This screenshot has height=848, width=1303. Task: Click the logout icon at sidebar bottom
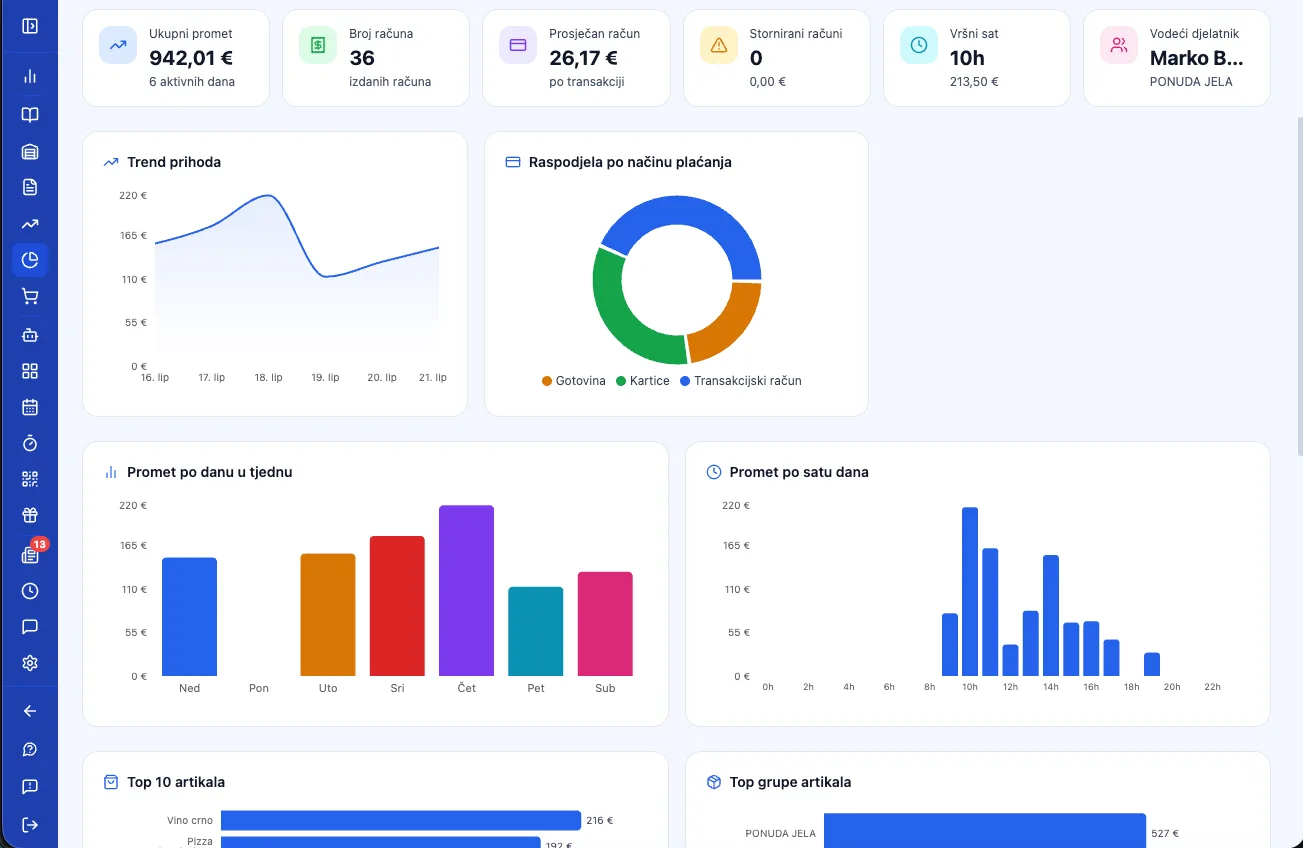pyautogui.click(x=30, y=825)
